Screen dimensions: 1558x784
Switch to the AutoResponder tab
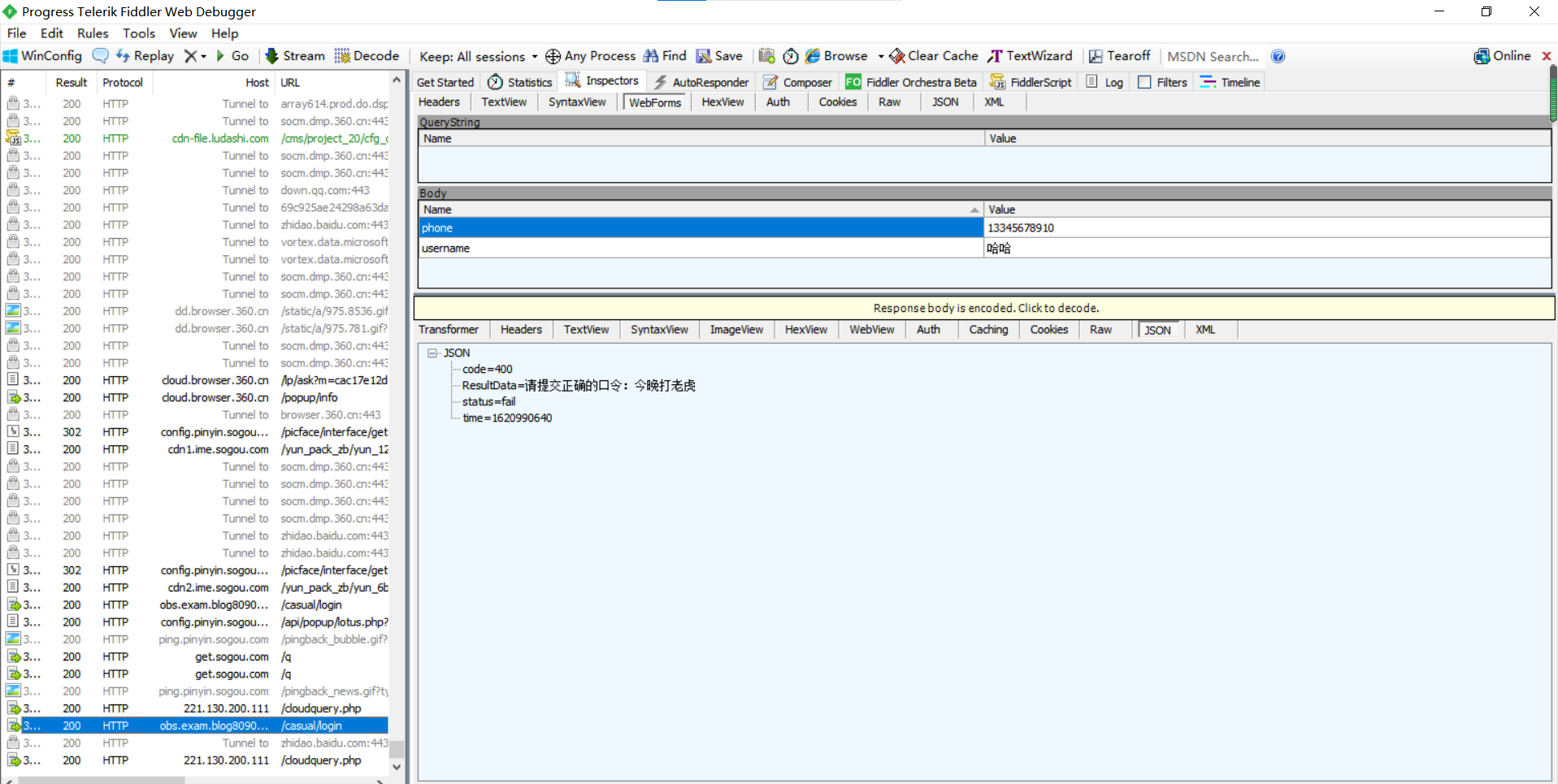click(701, 82)
